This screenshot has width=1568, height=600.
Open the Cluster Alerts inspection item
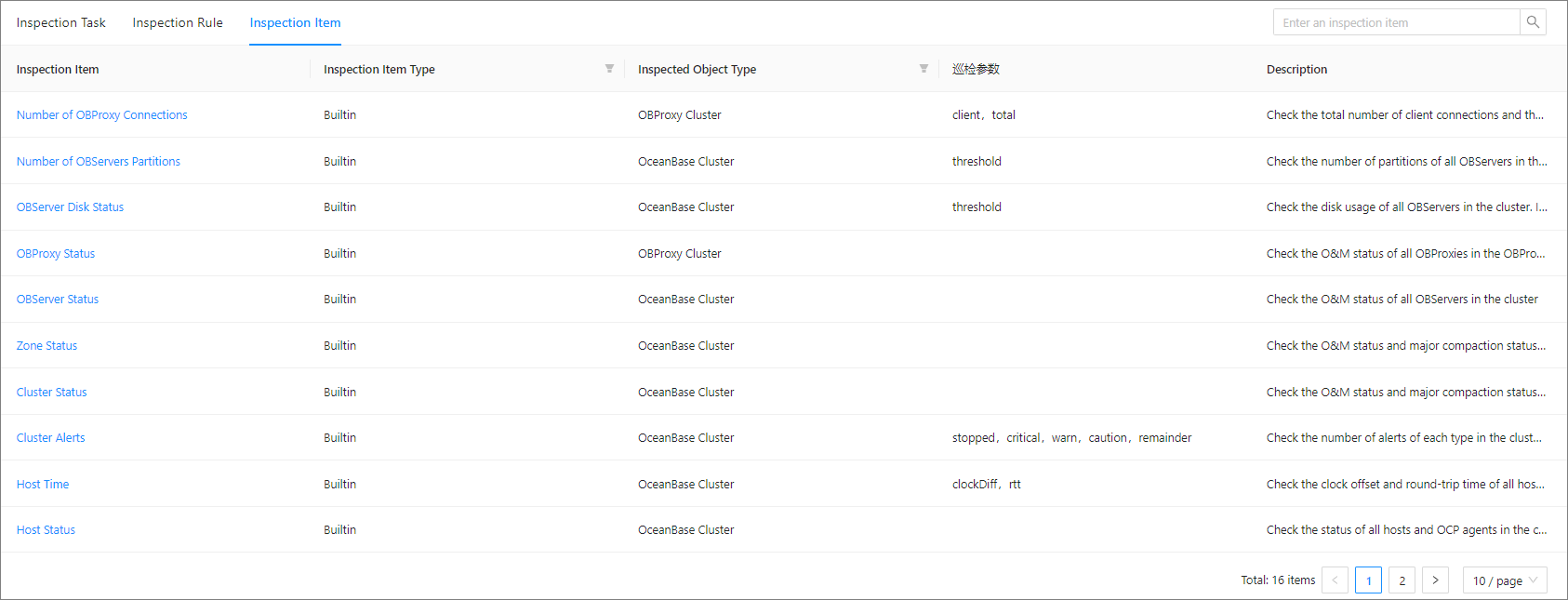[51, 438]
